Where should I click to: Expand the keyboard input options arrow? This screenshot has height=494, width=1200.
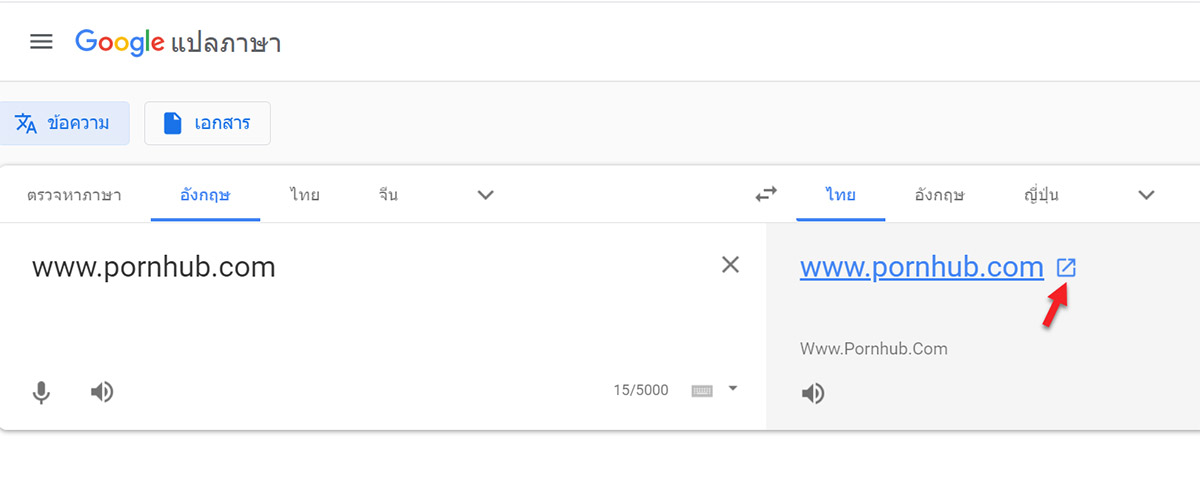[x=733, y=388]
